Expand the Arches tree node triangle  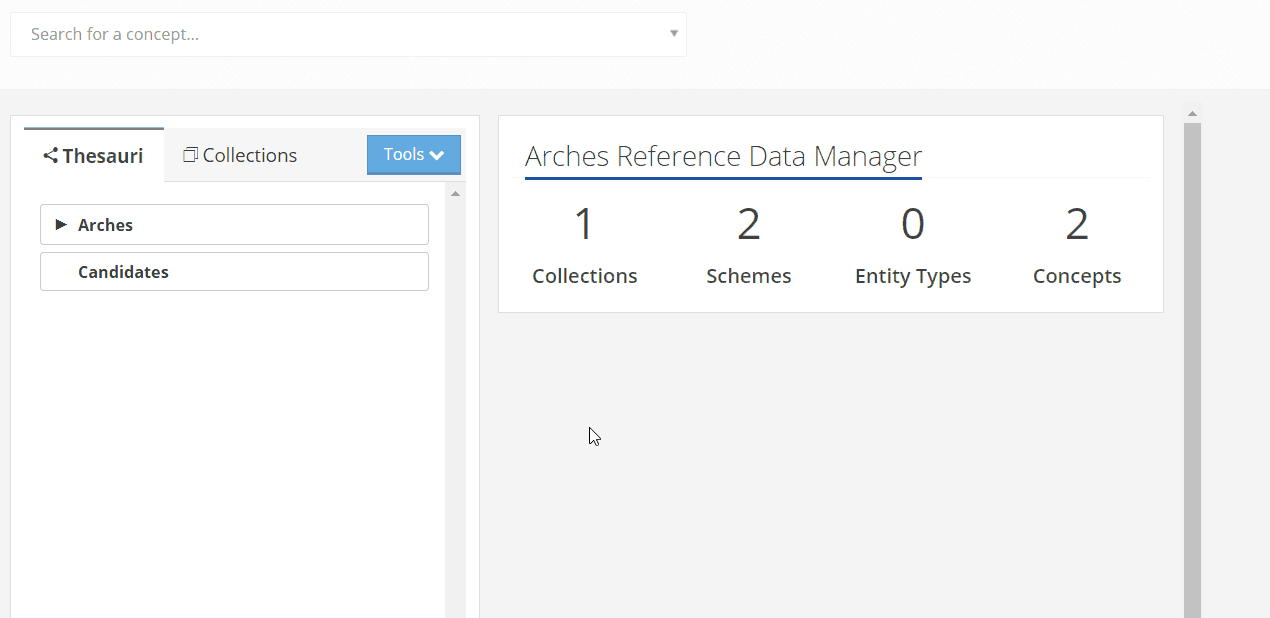(61, 225)
